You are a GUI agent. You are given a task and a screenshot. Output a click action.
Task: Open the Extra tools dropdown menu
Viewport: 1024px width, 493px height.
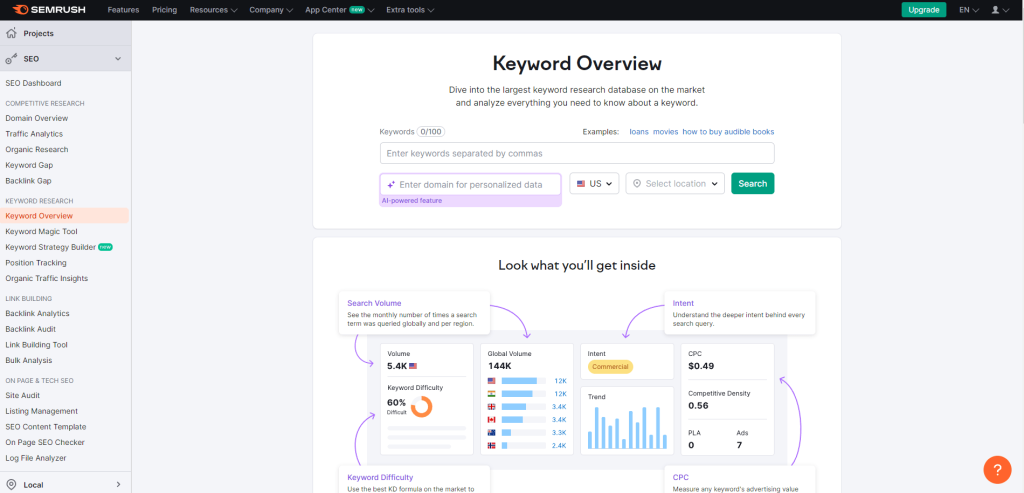(410, 10)
